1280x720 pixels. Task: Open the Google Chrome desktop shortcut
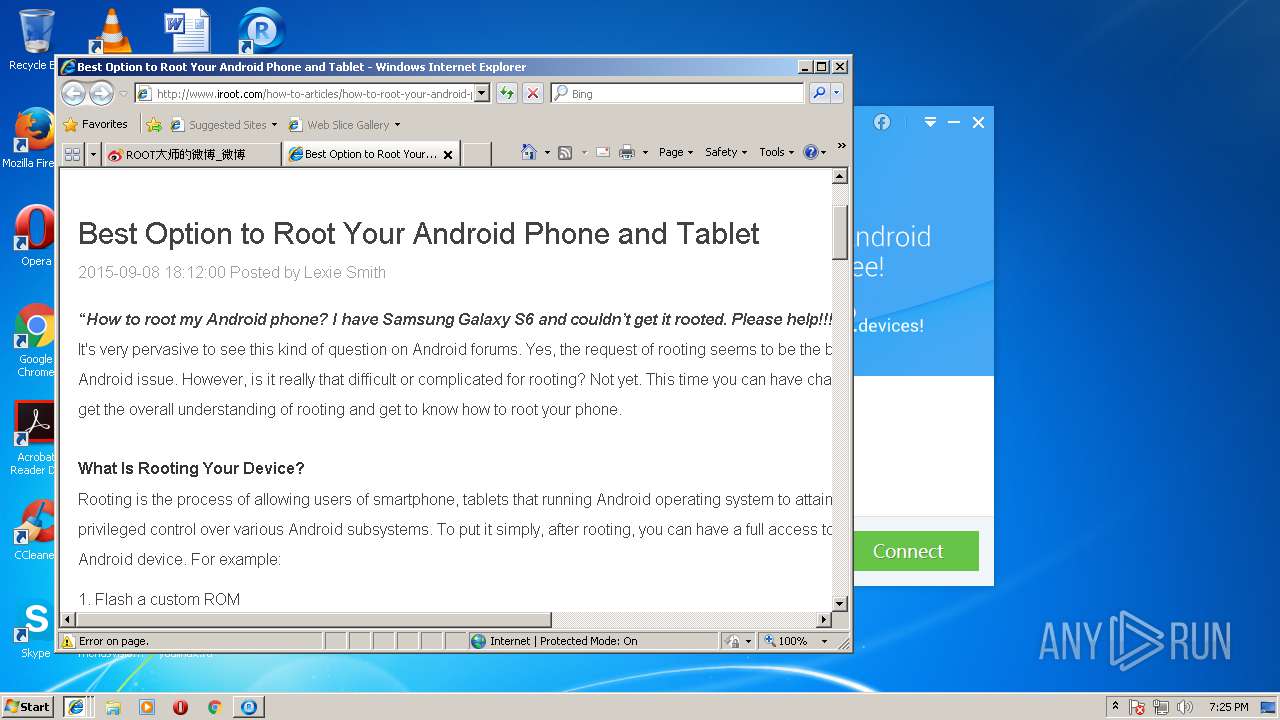[35, 341]
